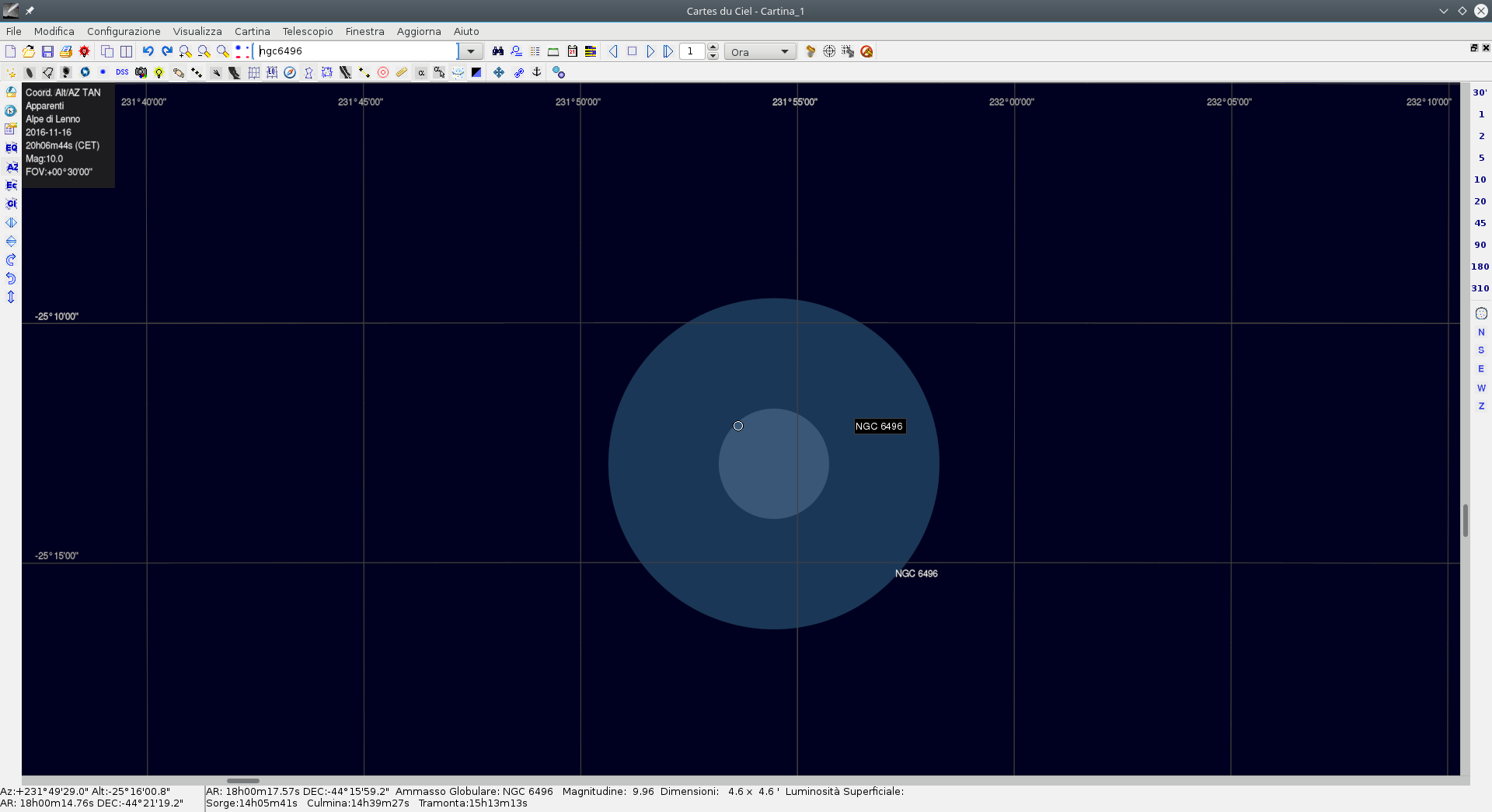Open advanced search with binoculars icon
The image size is (1492, 812).
498,51
